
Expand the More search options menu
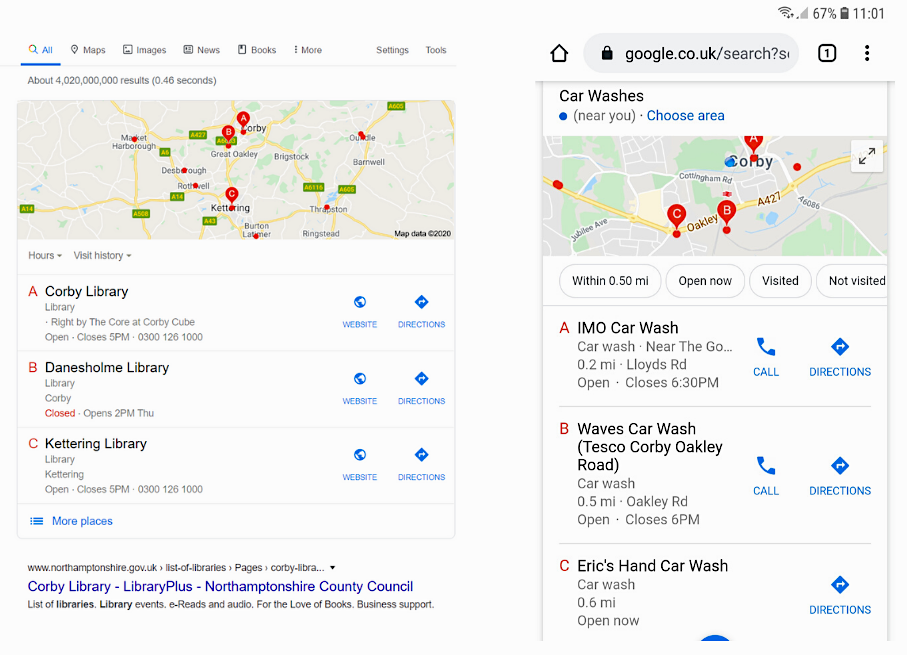[307, 50]
